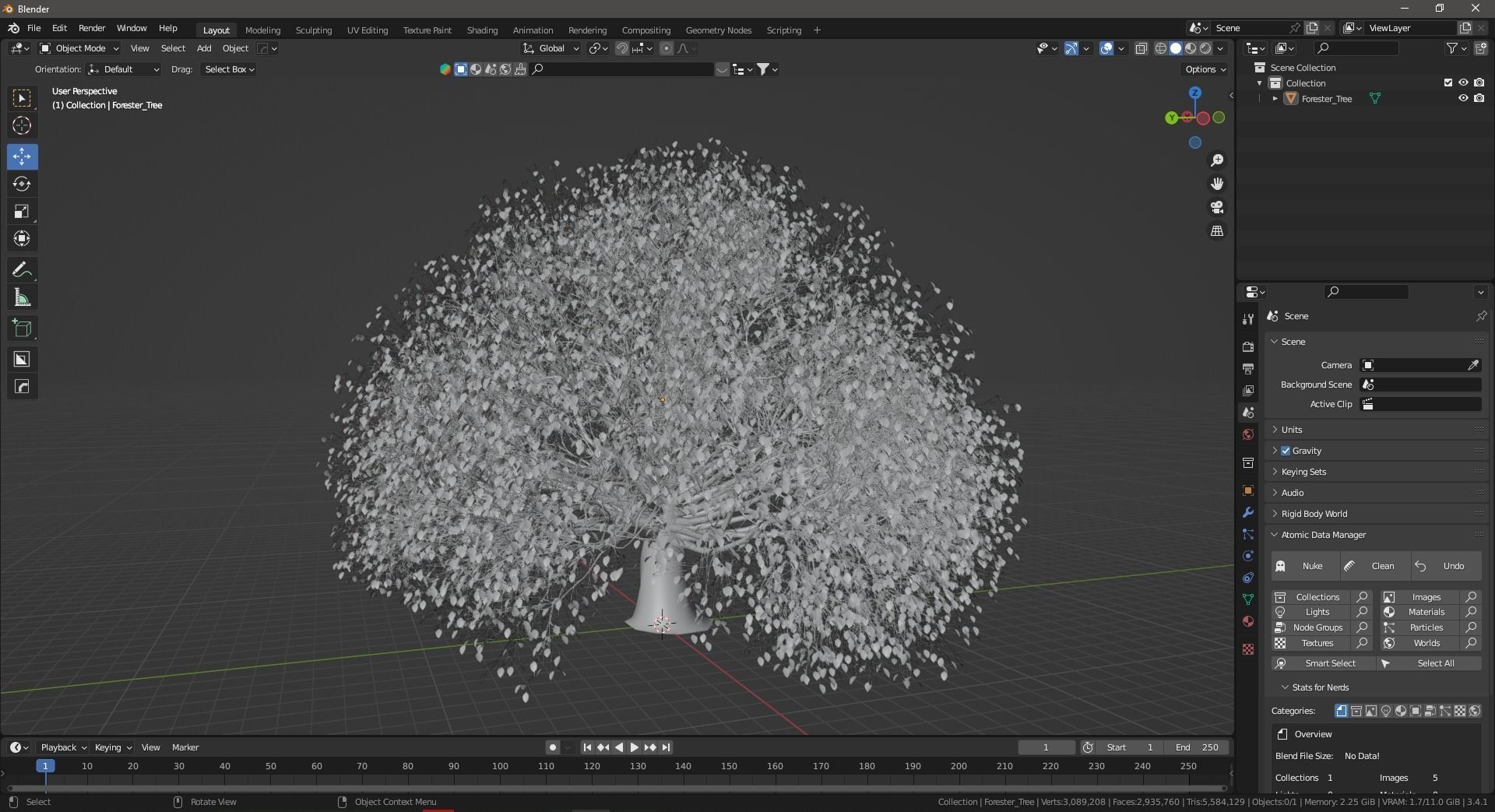Click the Clean button

1375,566
